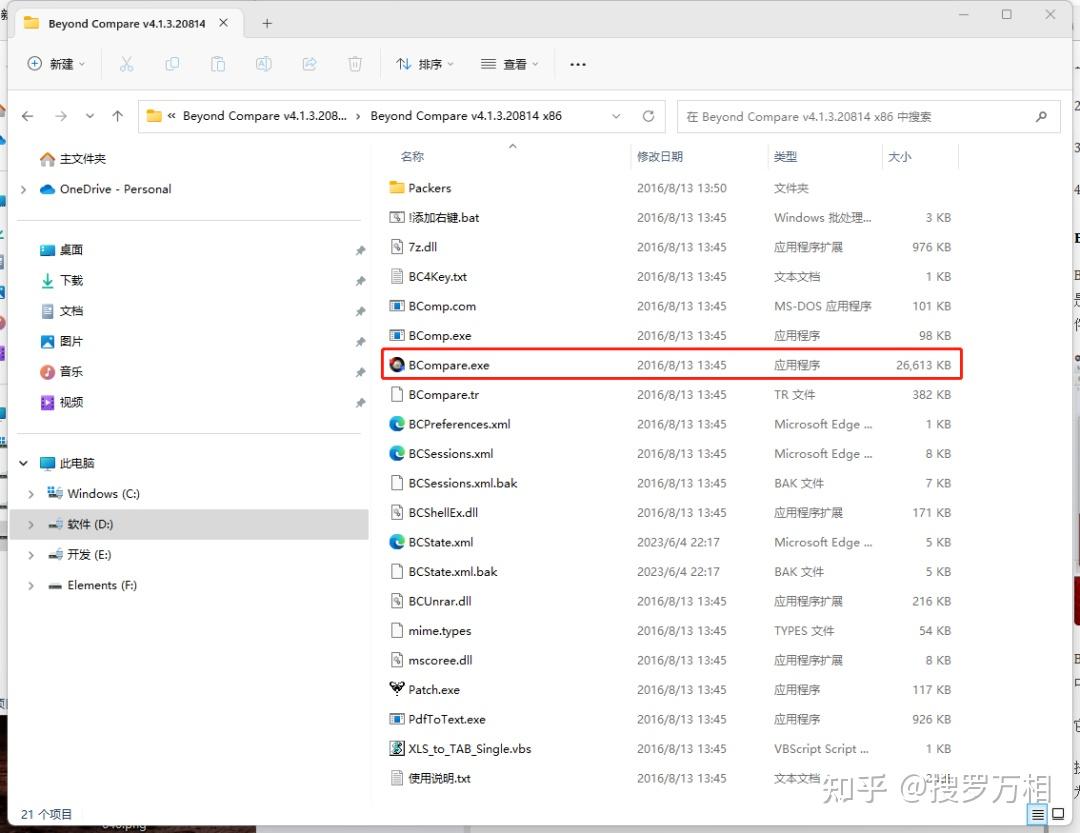The image size is (1080, 833).
Task: Click the Copy icon in the toolbar
Action: 172,63
